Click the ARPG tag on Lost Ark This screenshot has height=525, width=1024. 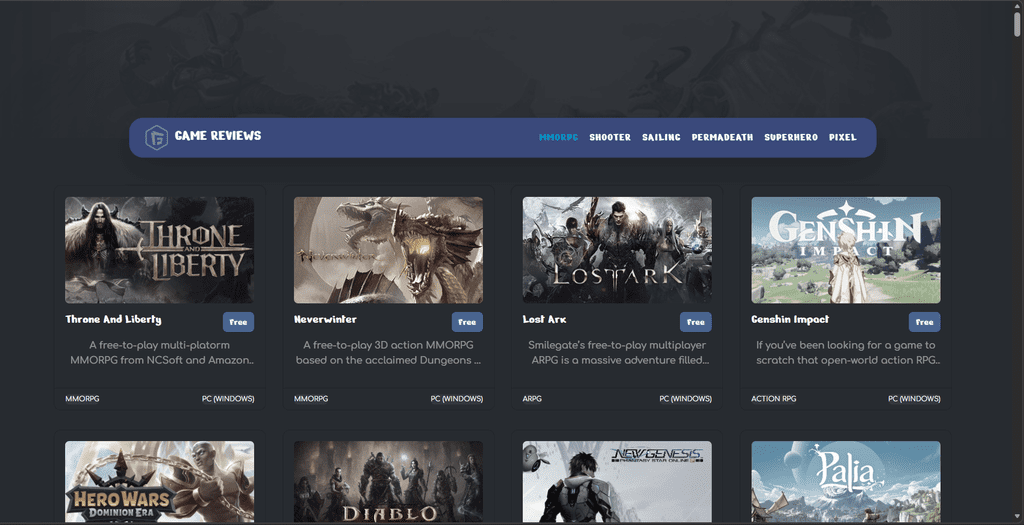tap(532, 398)
